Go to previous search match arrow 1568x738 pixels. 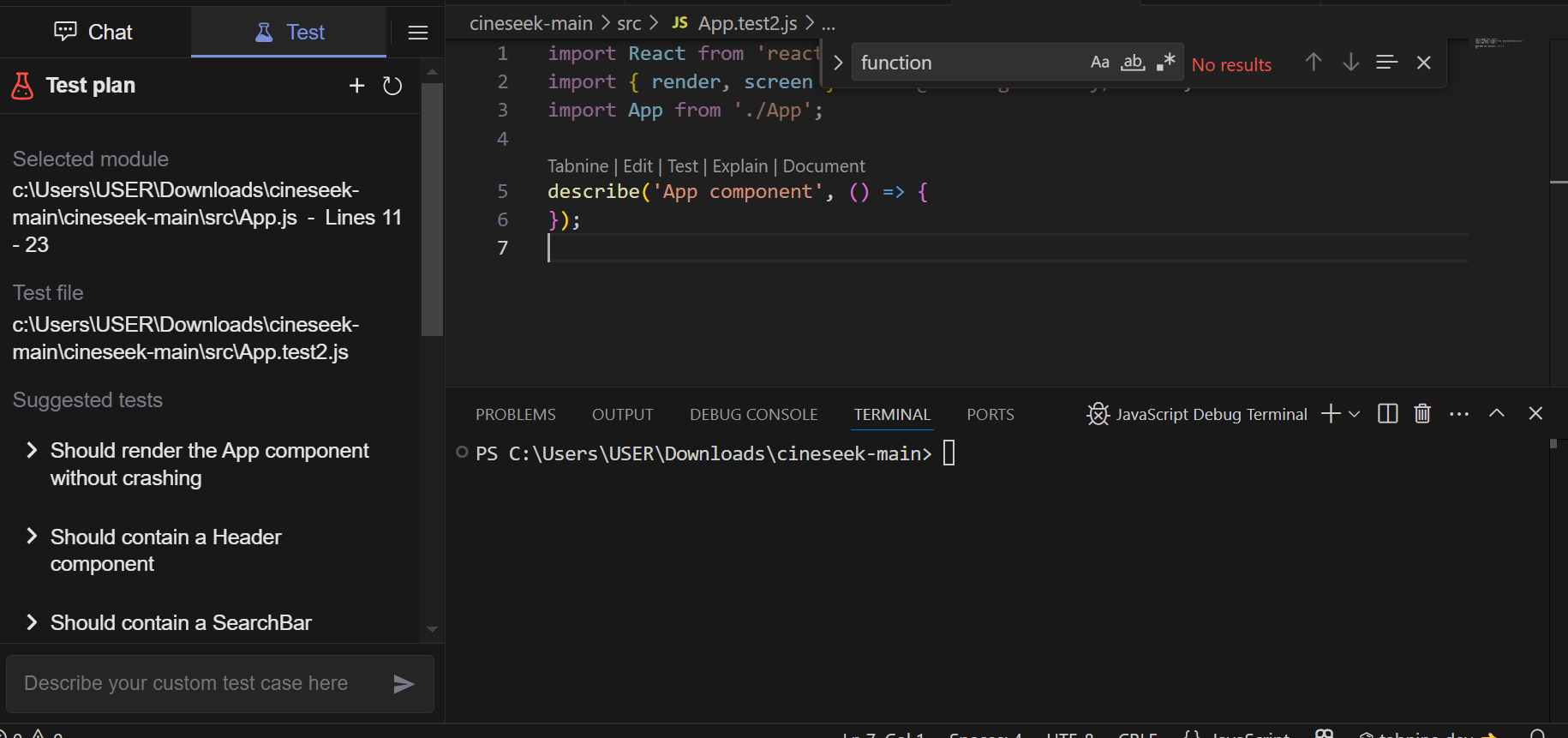coord(1313,63)
